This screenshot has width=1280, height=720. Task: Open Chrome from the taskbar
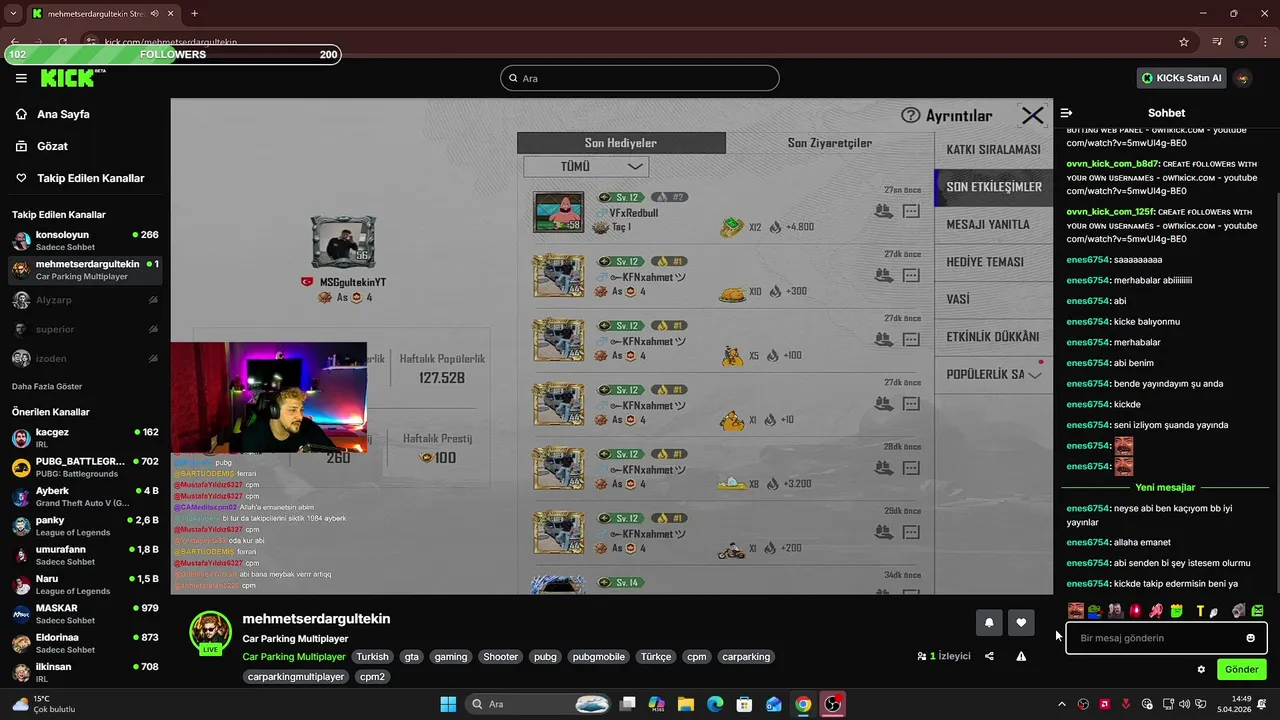point(803,704)
